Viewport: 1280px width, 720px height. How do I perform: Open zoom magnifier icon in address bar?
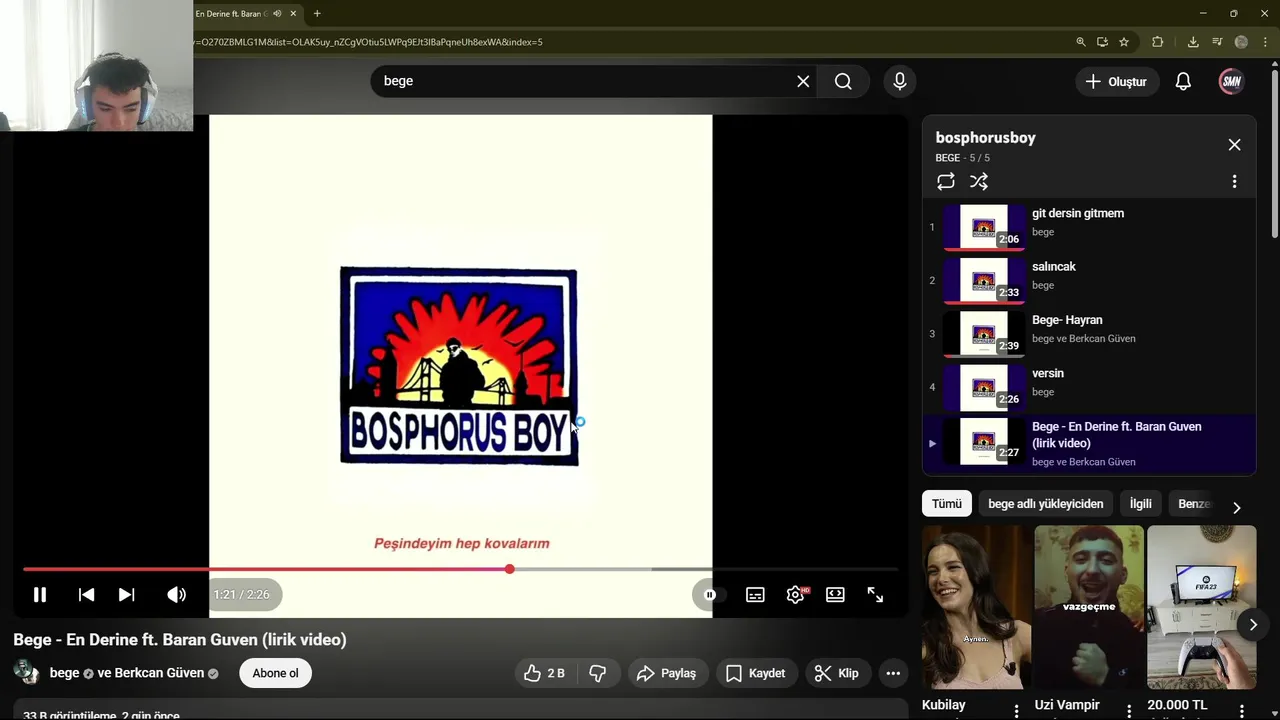point(1081,42)
